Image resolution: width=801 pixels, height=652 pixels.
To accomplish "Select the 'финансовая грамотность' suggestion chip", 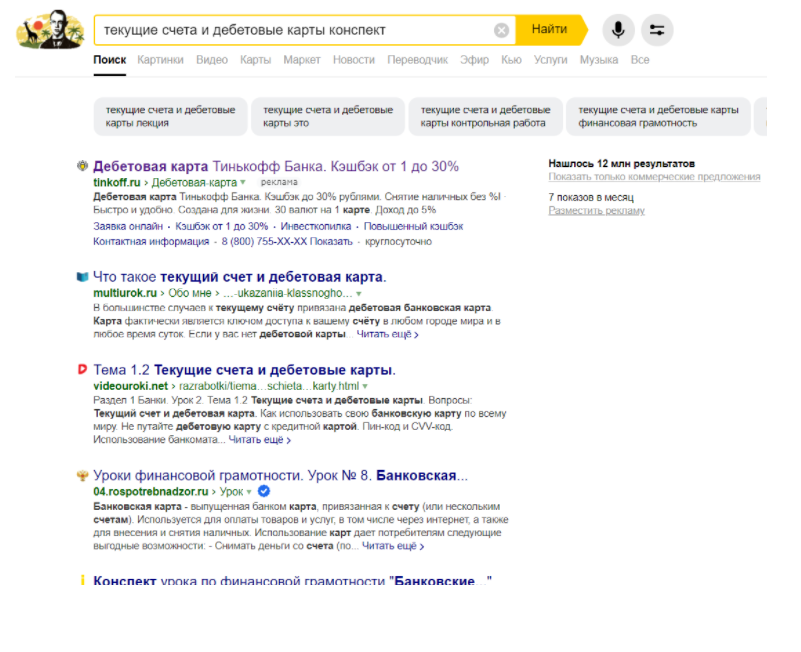I will 658,117.
